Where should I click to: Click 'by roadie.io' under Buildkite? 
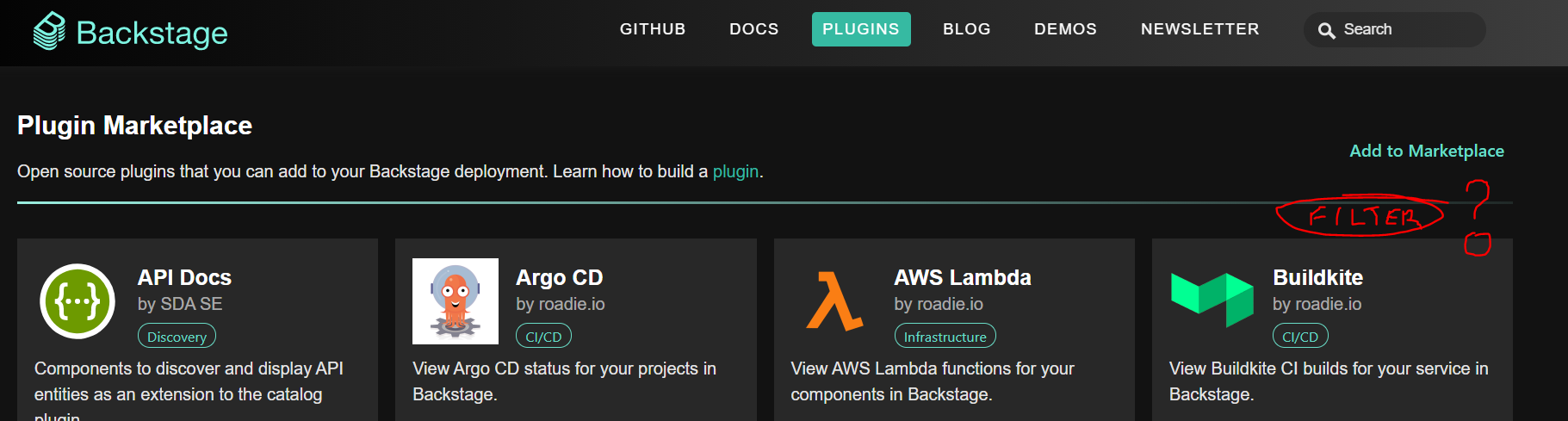[1317, 304]
